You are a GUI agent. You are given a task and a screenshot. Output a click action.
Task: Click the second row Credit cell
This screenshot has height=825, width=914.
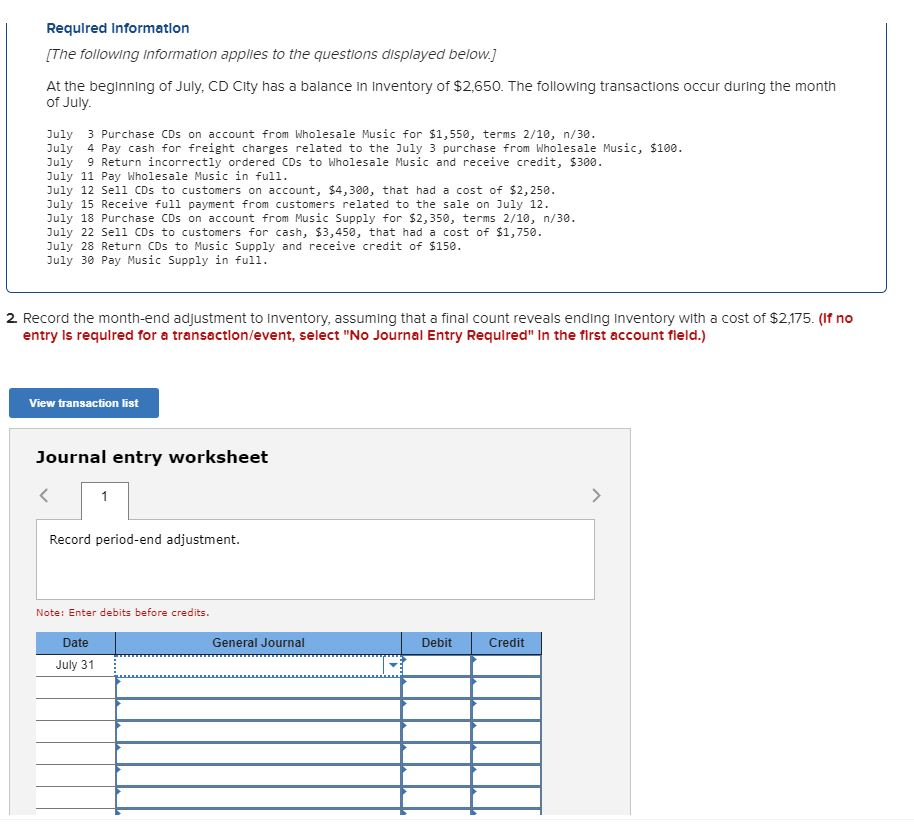(x=507, y=687)
